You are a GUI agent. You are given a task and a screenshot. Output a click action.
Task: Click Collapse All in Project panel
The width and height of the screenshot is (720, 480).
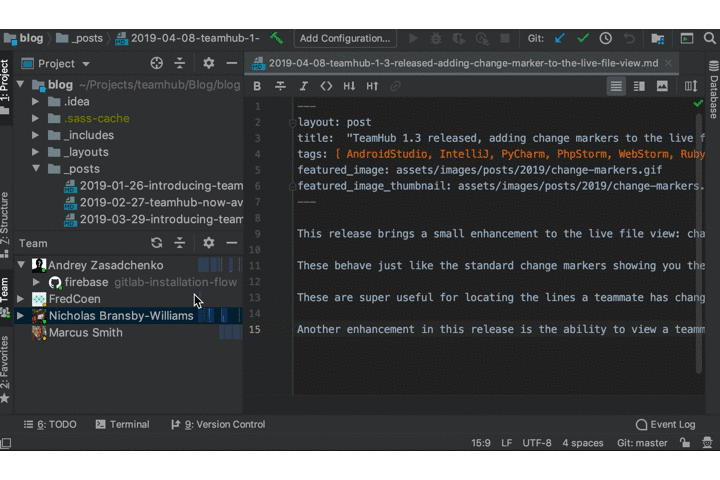(180, 63)
